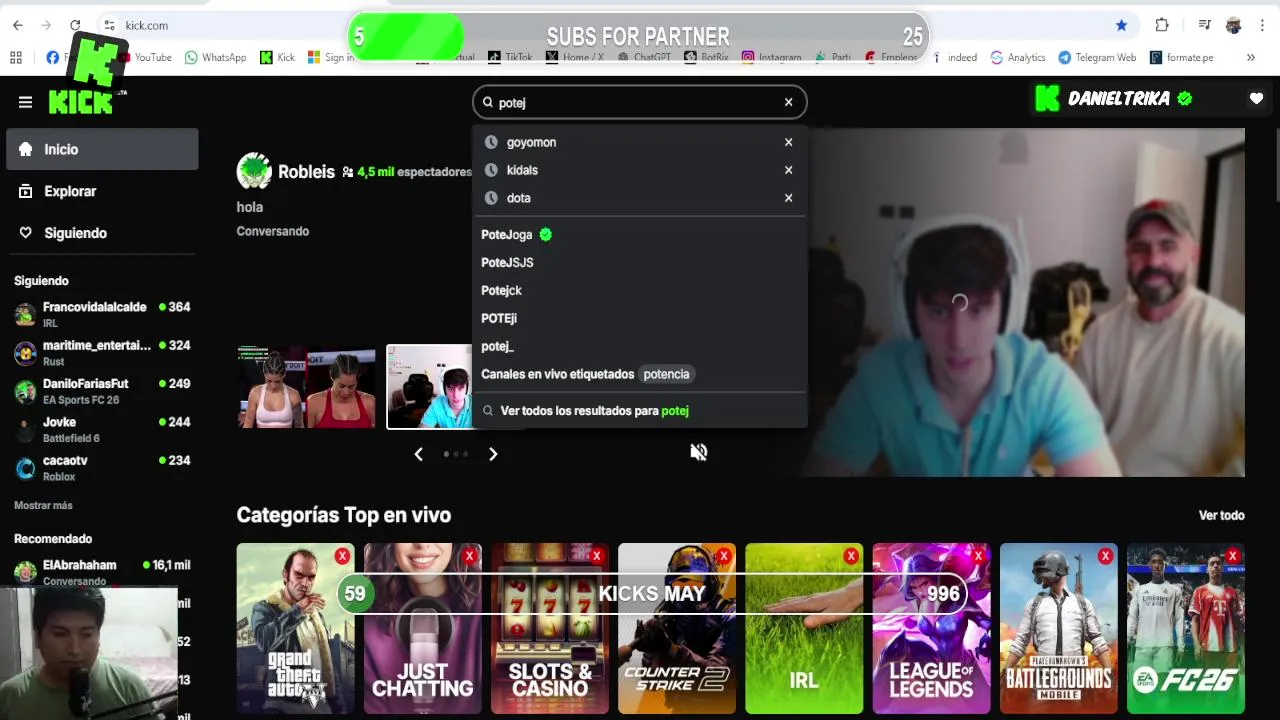Open ElAbrahaham recommended channel
Image resolution: width=1280 pixels, height=720 pixels.
coord(102,572)
